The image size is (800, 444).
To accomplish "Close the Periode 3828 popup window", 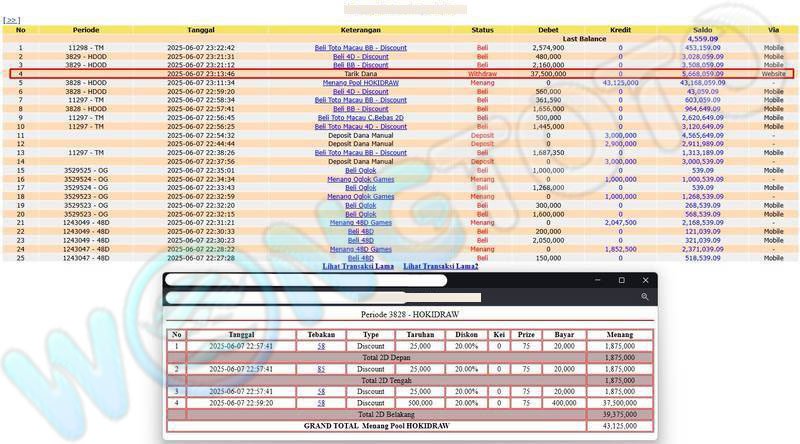I will [646, 281].
